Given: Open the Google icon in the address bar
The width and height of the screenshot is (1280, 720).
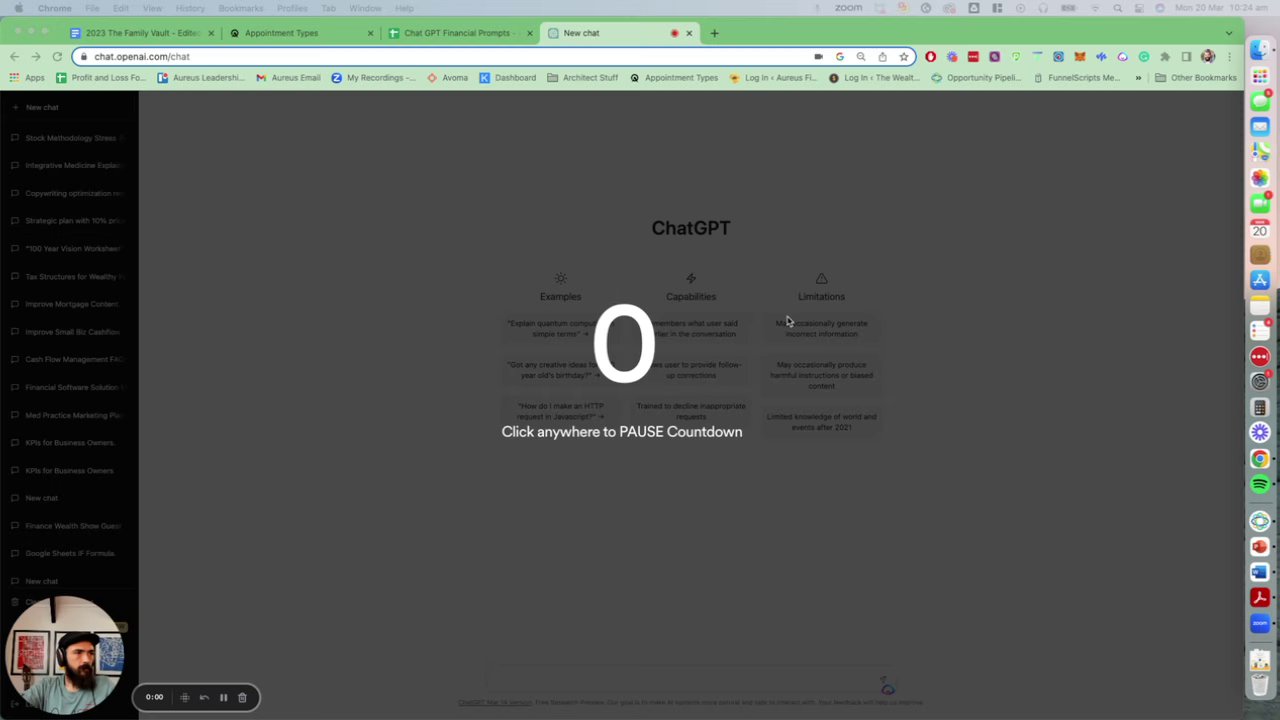Looking at the screenshot, I should click(839, 56).
